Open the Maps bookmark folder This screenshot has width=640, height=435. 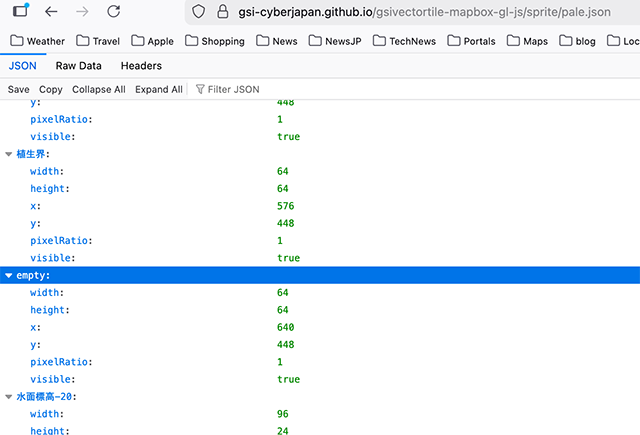[x=527, y=41]
